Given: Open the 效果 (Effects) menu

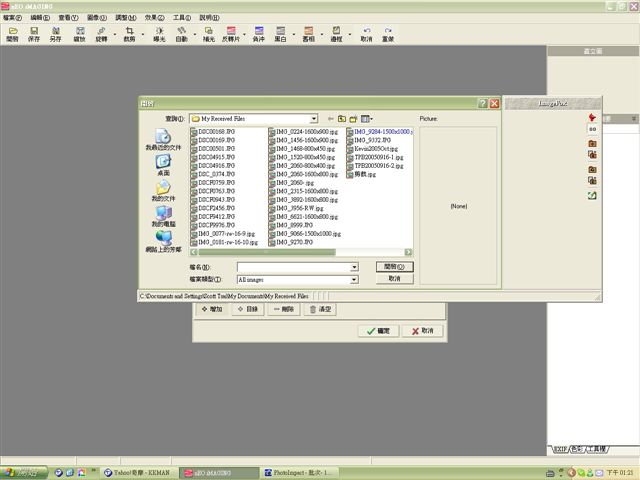Looking at the screenshot, I should (154, 18).
